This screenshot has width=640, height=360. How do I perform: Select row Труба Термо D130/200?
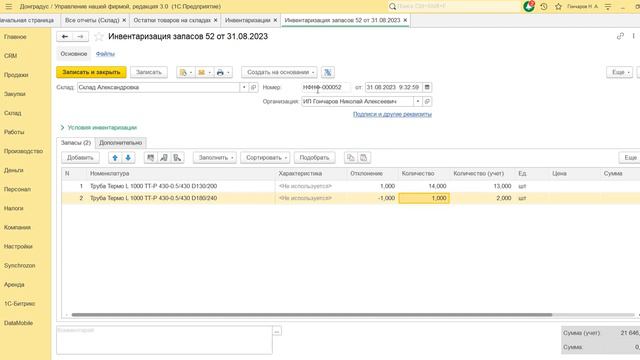point(351,186)
